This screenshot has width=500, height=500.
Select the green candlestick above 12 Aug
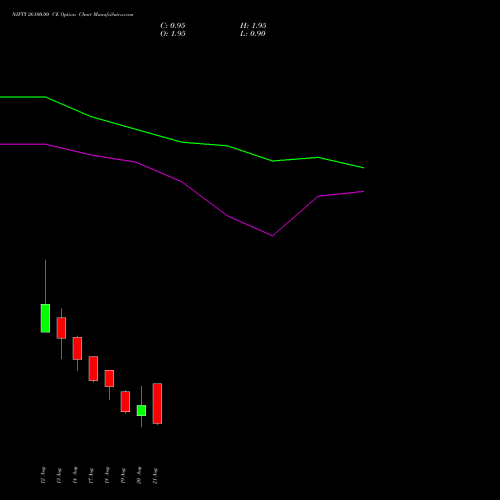45,318
